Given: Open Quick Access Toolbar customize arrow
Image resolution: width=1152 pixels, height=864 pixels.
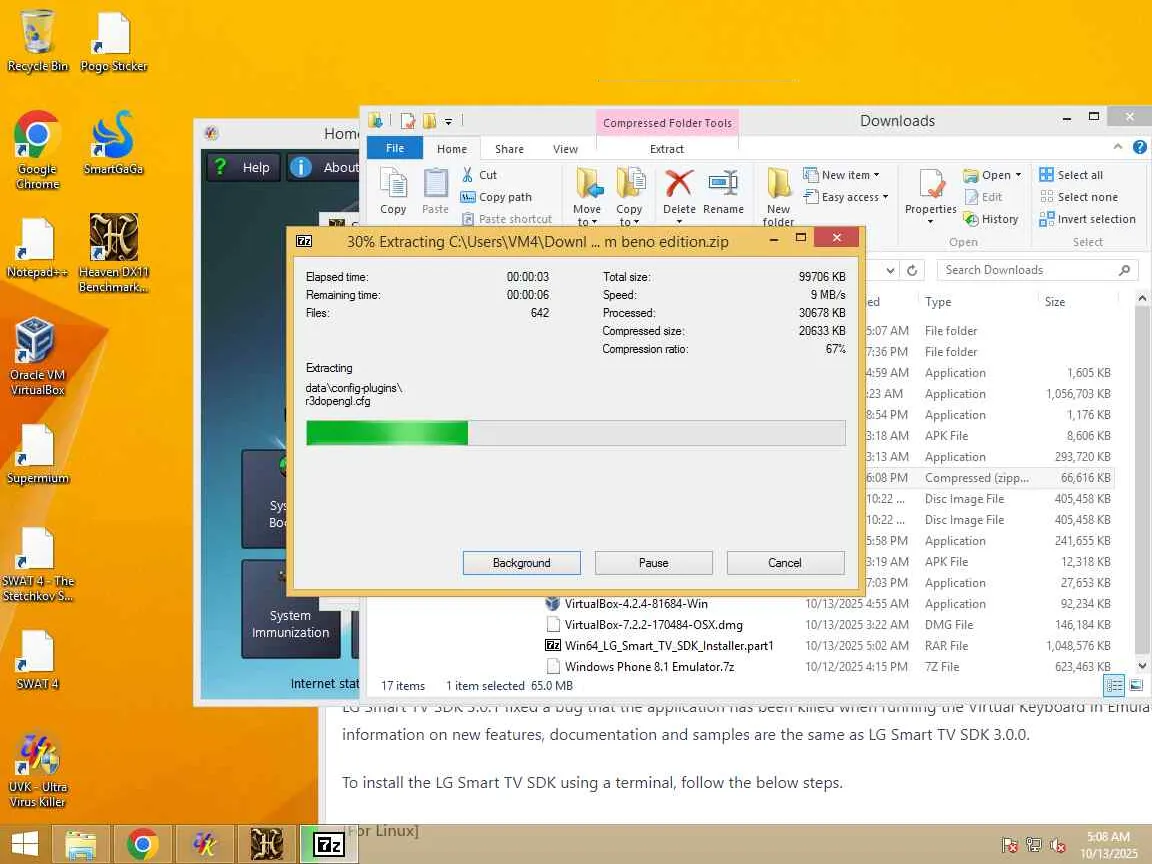Looking at the screenshot, I should tap(448, 121).
